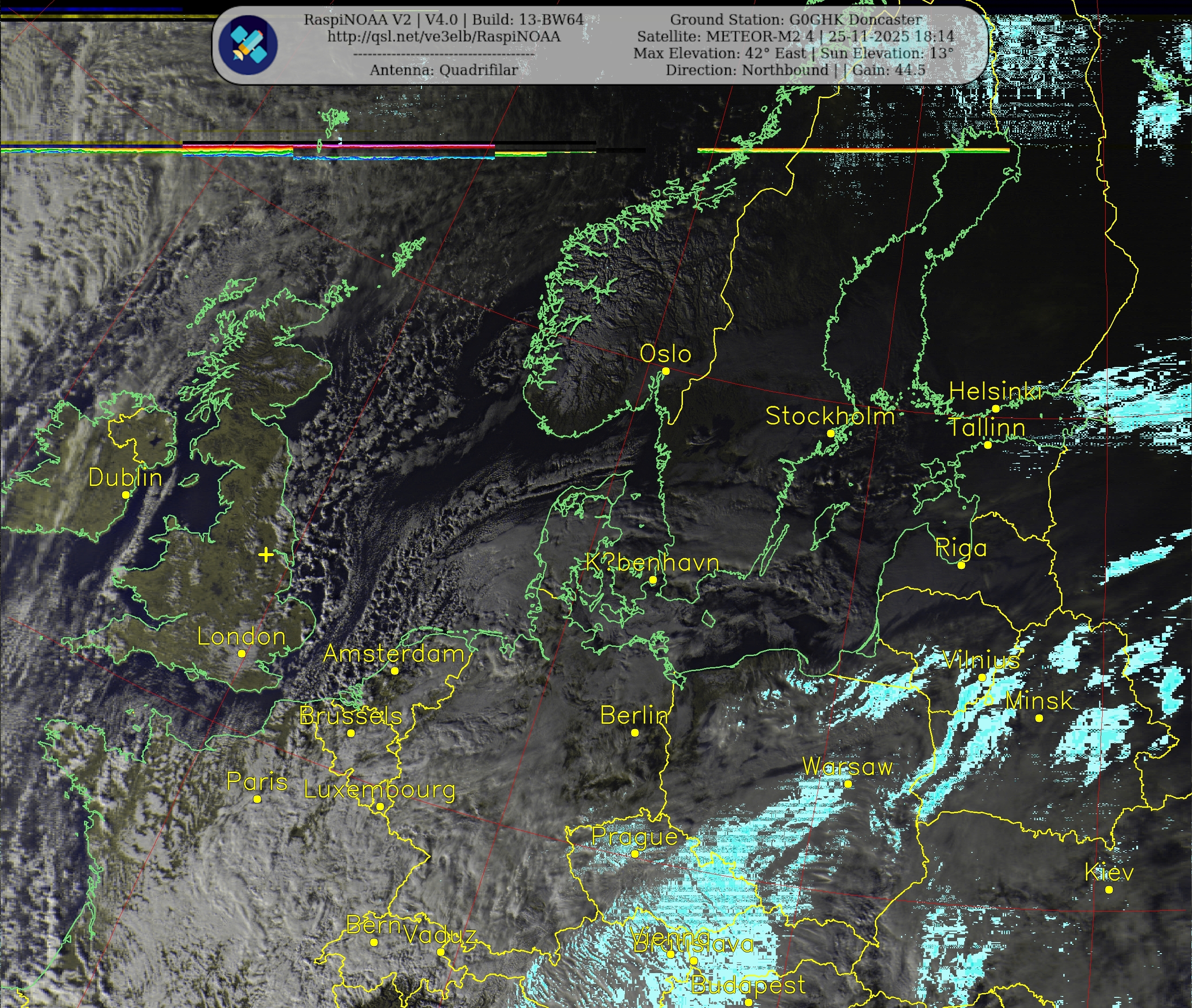Click the Warsaw city dot marker
Image resolution: width=1192 pixels, height=1008 pixels.
tap(848, 784)
